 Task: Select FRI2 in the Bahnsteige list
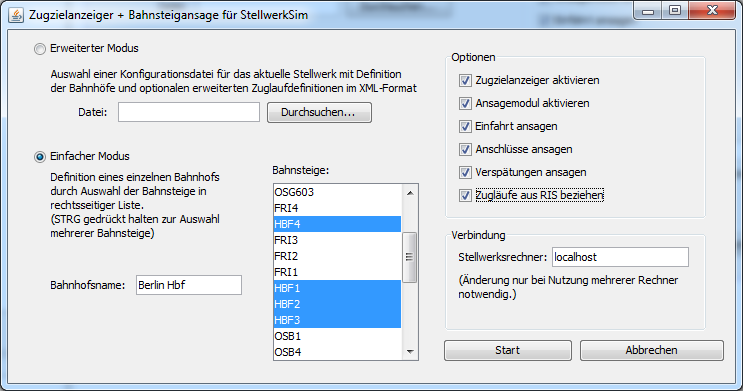pos(337,256)
